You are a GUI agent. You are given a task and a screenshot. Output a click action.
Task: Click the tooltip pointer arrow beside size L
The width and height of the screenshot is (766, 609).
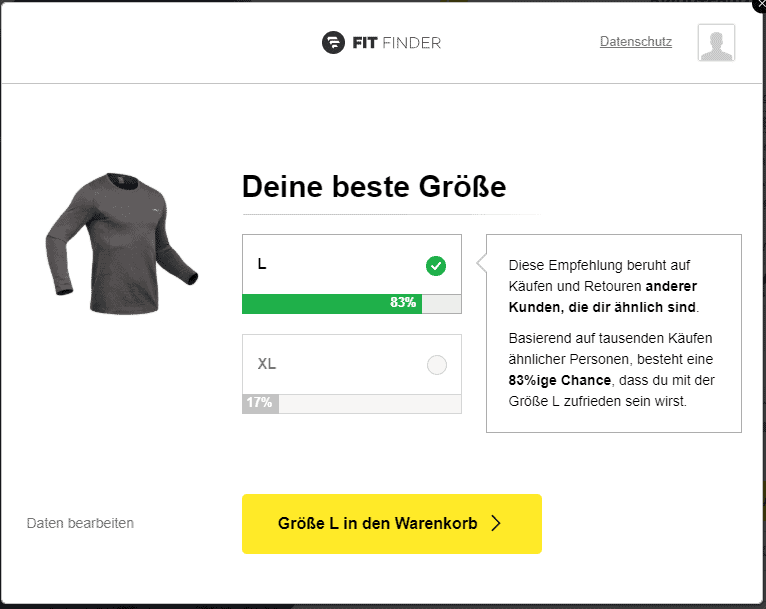tap(482, 265)
